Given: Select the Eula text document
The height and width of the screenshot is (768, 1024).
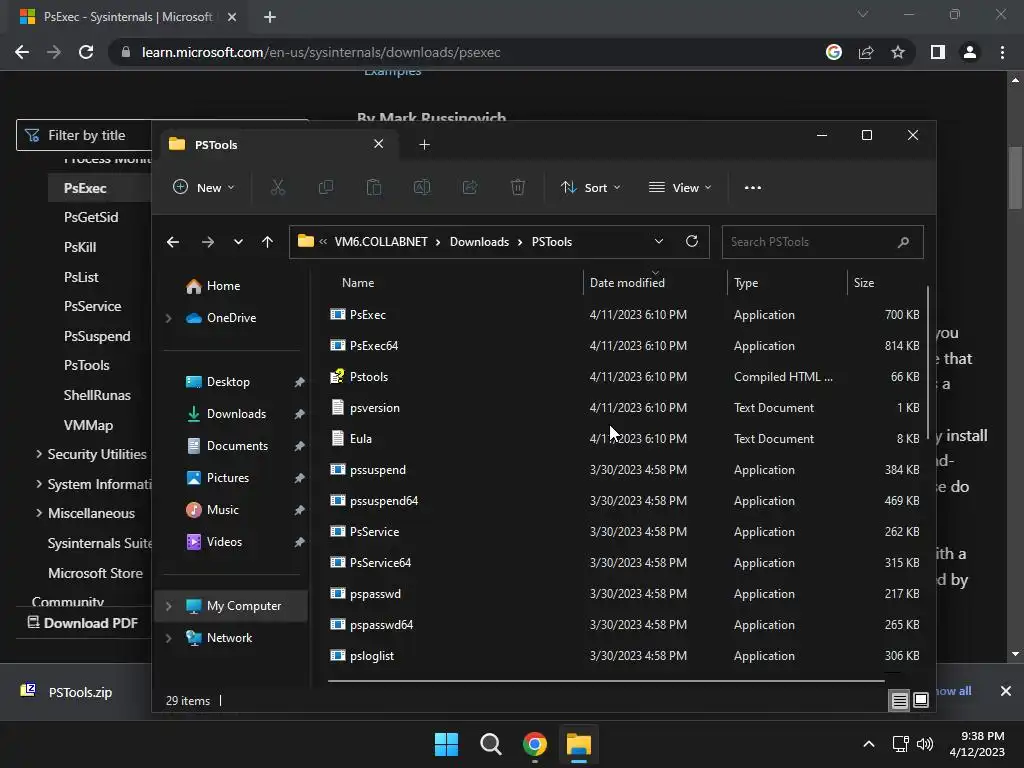Looking at the screenshot, I should click(624, 439).
